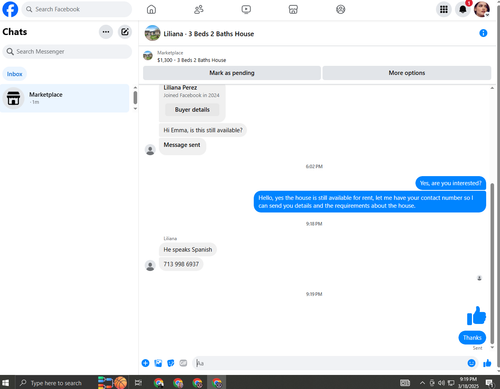The height and width of the screenshot is (389, 500).
Task: Click the '$1,300 - 3 Beds 2 Baths House' listing text
Action: [x=192, y=60]
